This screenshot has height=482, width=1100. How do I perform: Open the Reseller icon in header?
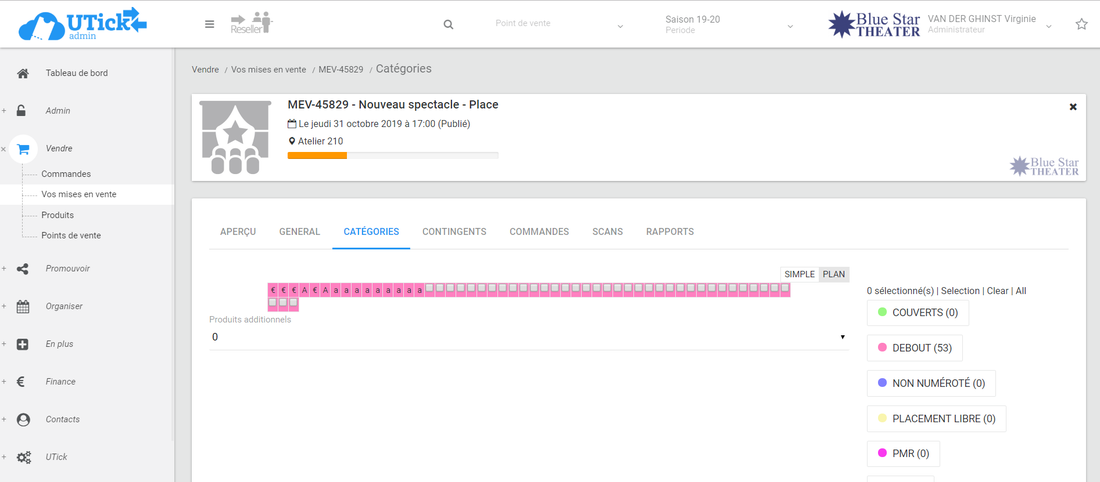coord(251,23)
